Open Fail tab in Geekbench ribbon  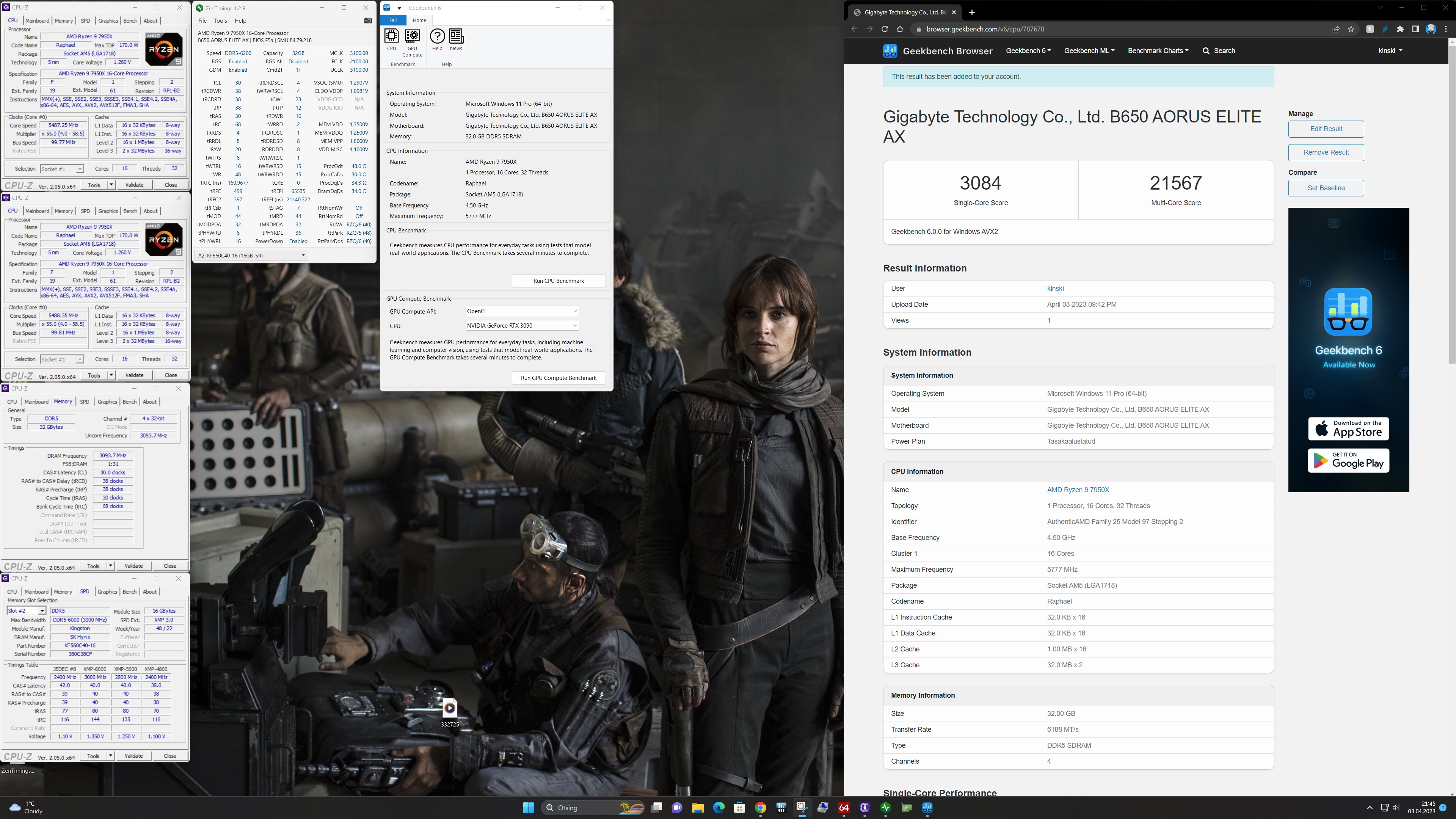click(393, 20)
